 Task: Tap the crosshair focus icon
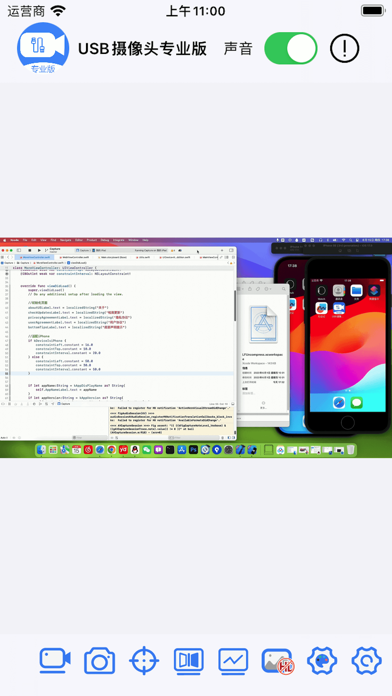[x=144, y=661]
